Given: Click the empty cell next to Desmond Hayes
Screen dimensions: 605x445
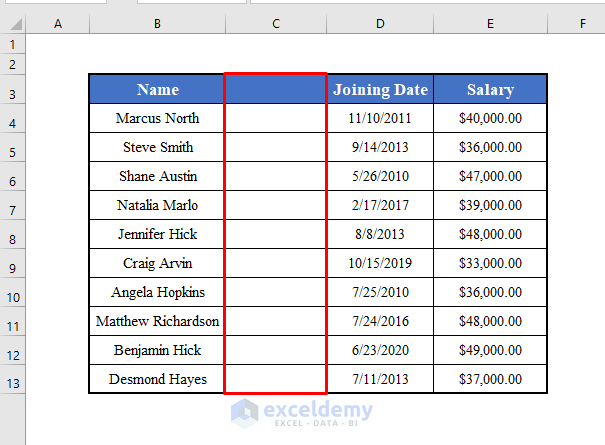Looking at the screenshot, I should 276,379.
